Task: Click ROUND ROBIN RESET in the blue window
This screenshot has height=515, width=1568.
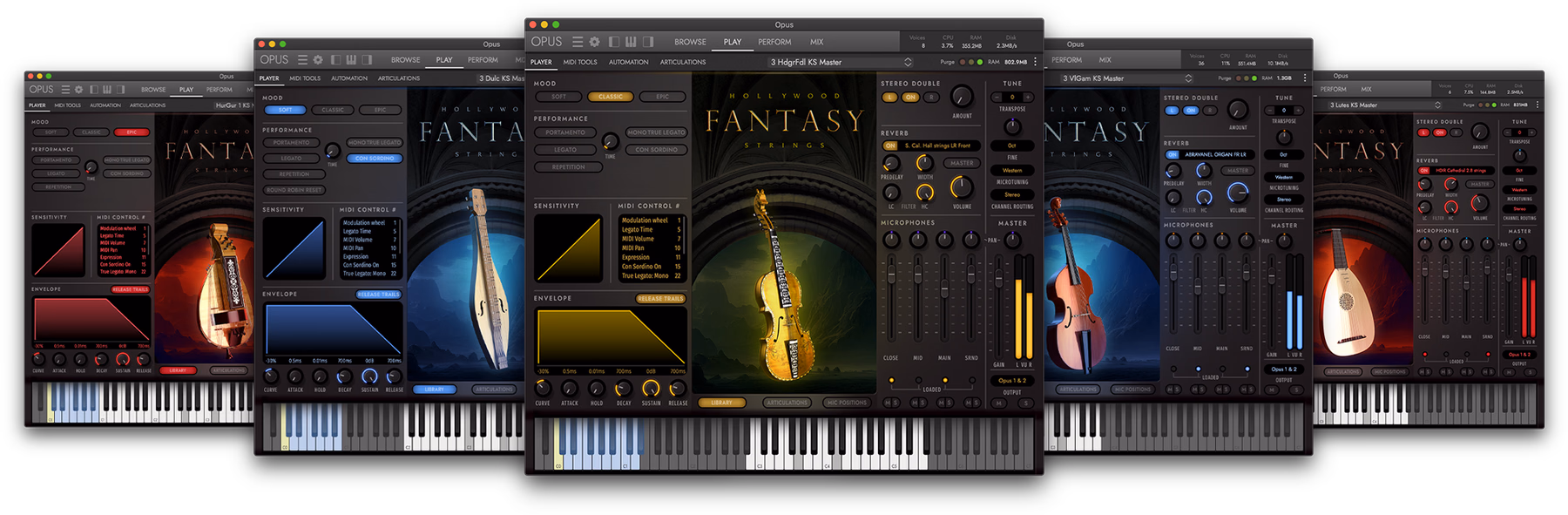Action: (294, 190)
